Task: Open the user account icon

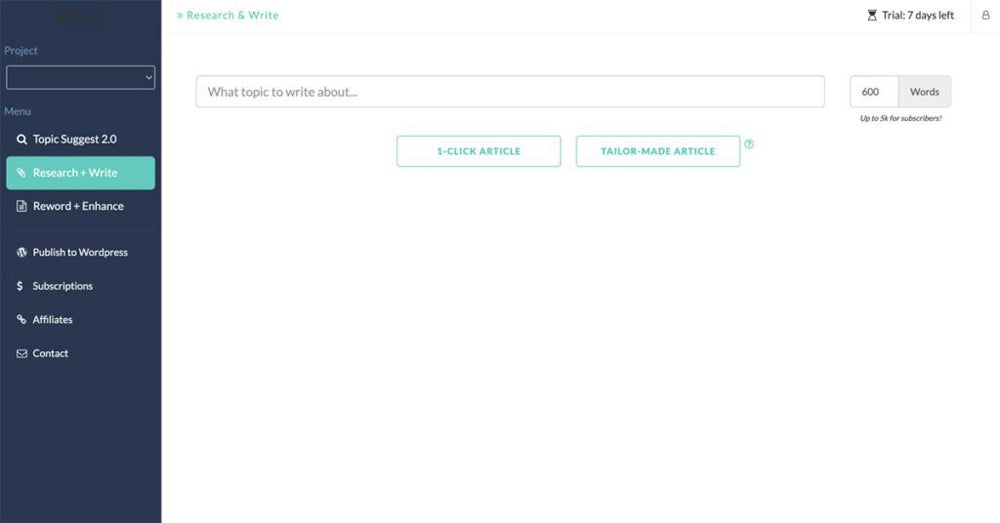Action: tap(985, 15)
